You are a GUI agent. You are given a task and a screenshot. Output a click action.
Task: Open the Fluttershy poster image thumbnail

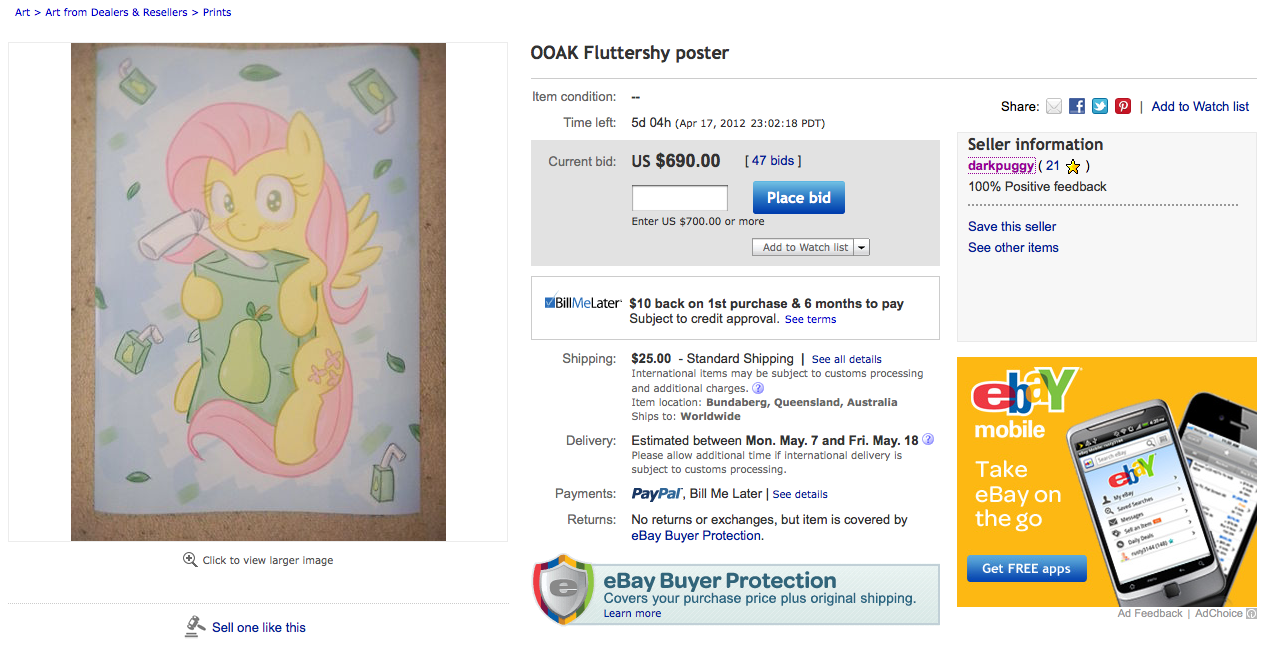pos(258,292)
